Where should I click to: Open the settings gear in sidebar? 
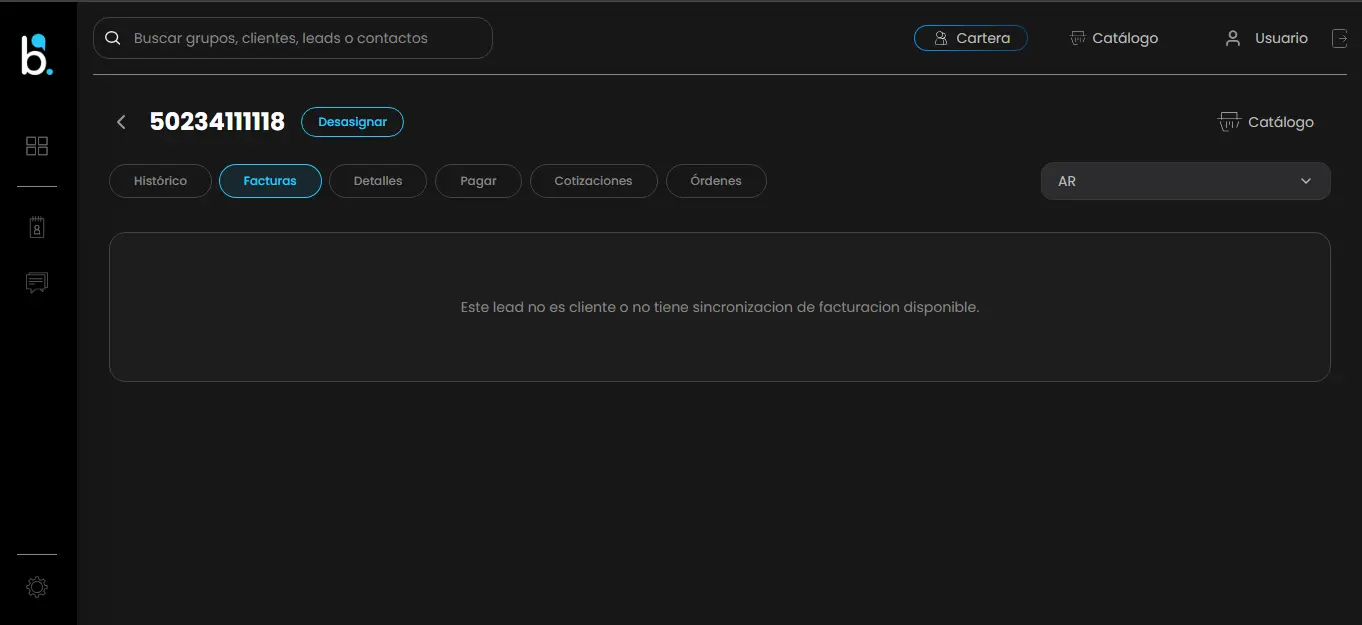(37, 587)
